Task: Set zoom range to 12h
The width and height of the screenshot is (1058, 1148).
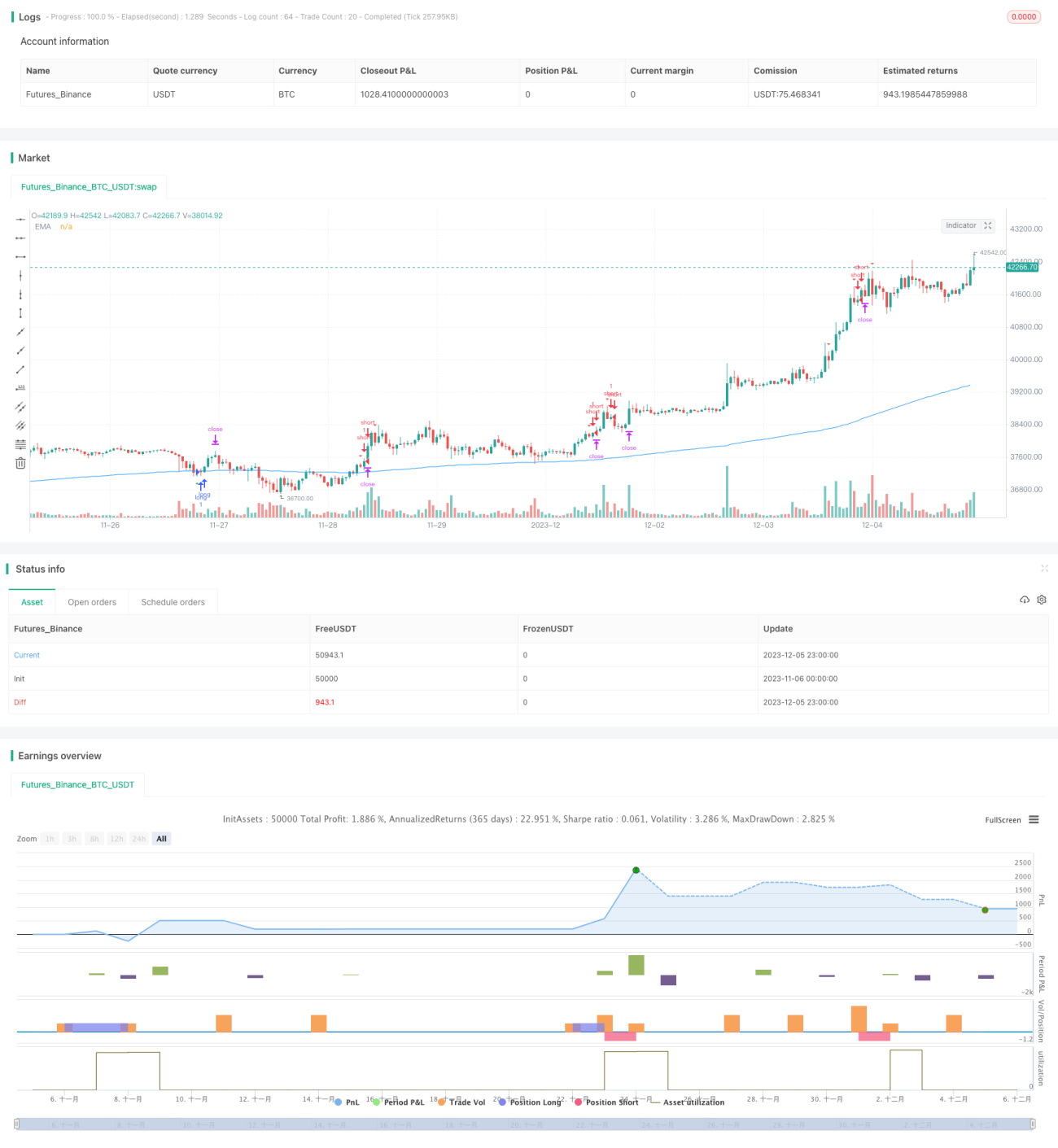Action: pyautogui.click(x=117, y=839)
